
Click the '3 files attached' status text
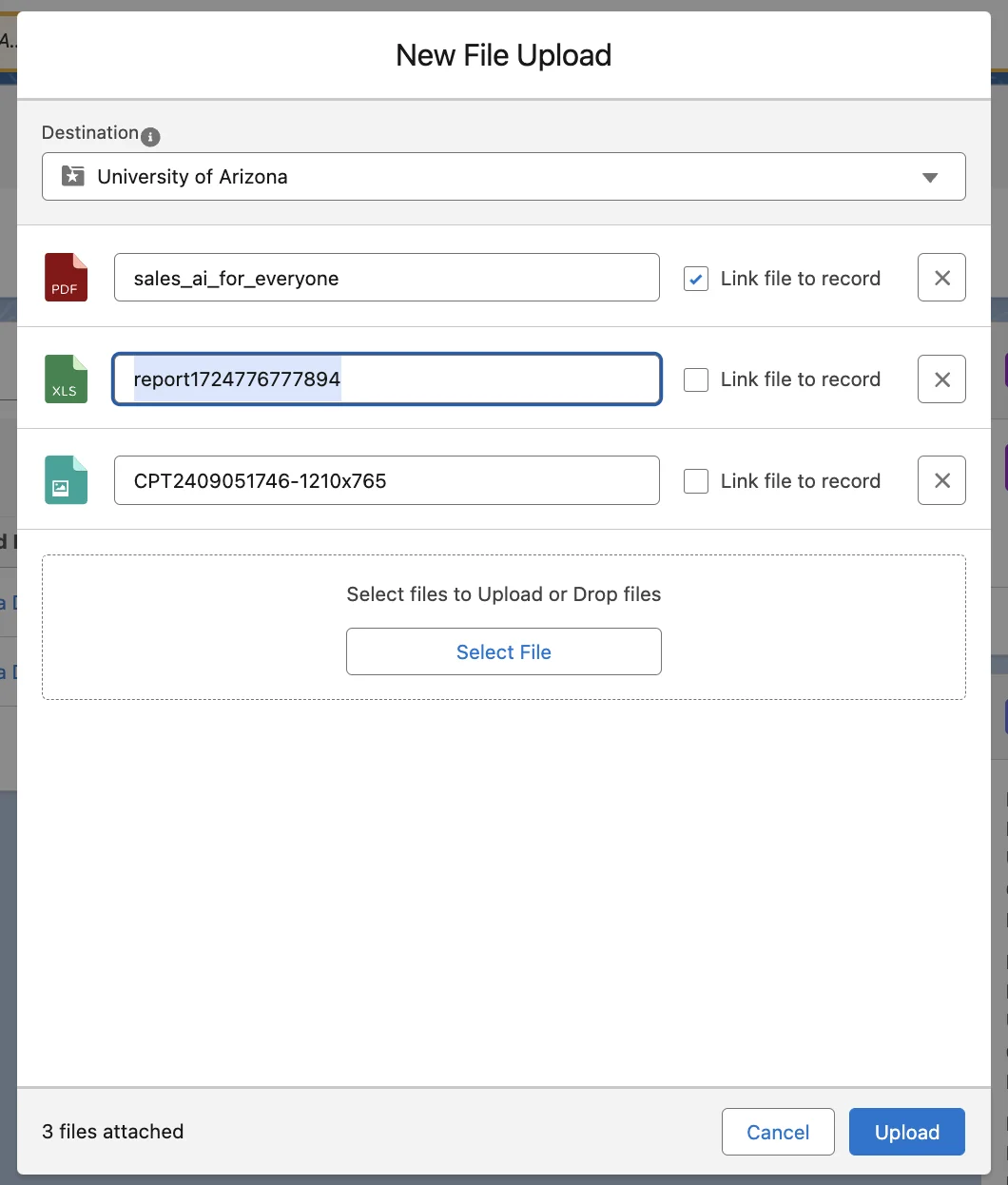(x=113, y=1132)
